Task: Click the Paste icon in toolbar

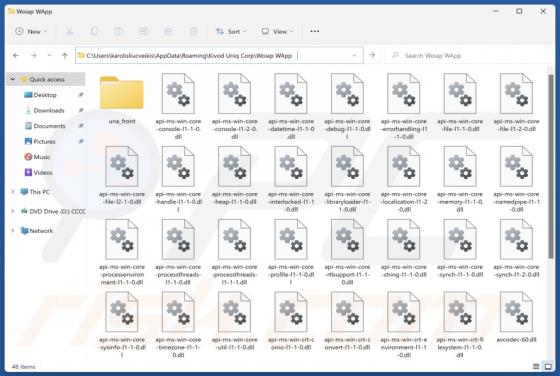Action: click(x=119, y=31)
